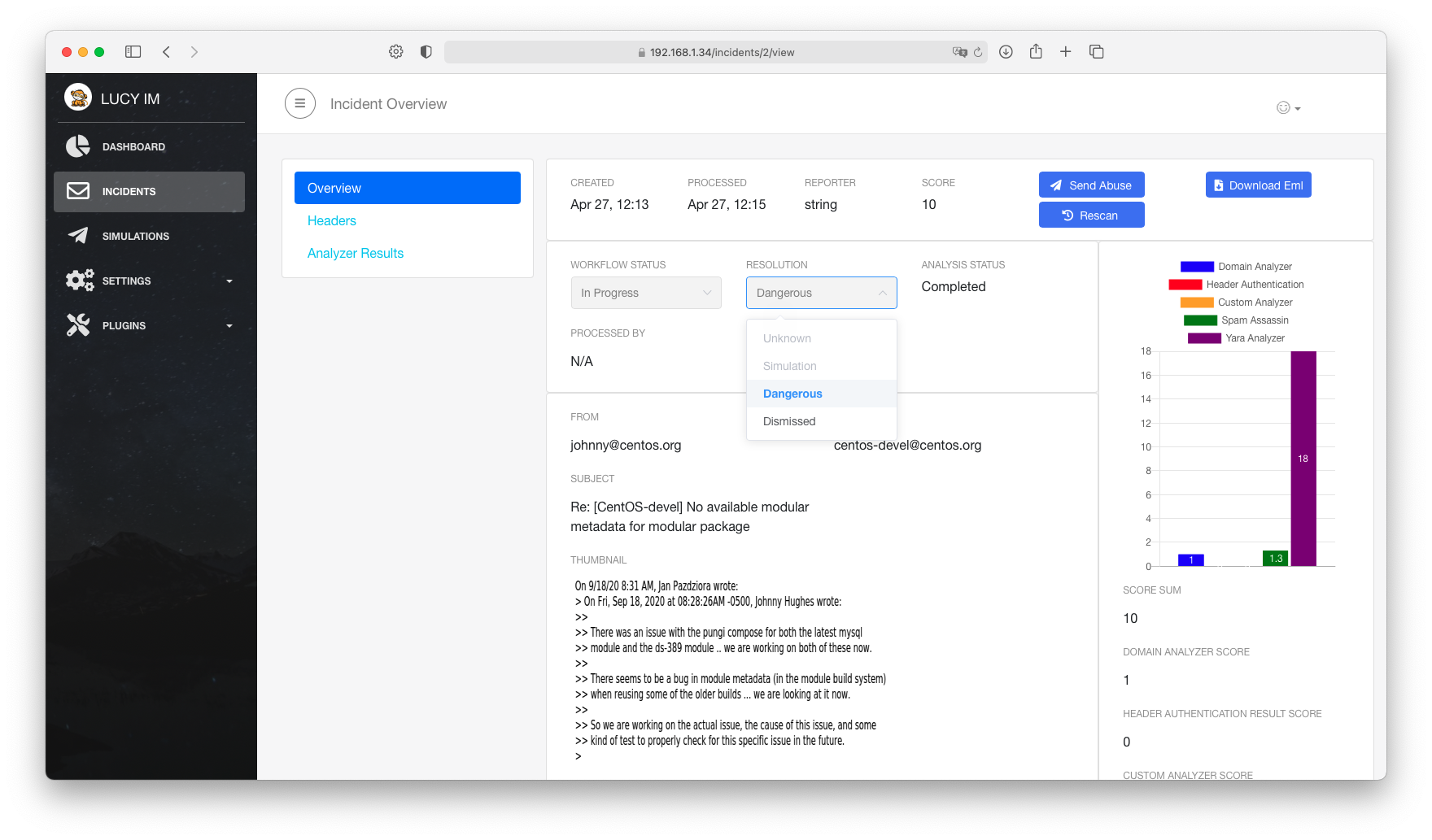Screen dimensions: 1432x840
Task: Expand the Plugins submenu arrow
Action: pos(229,325)
